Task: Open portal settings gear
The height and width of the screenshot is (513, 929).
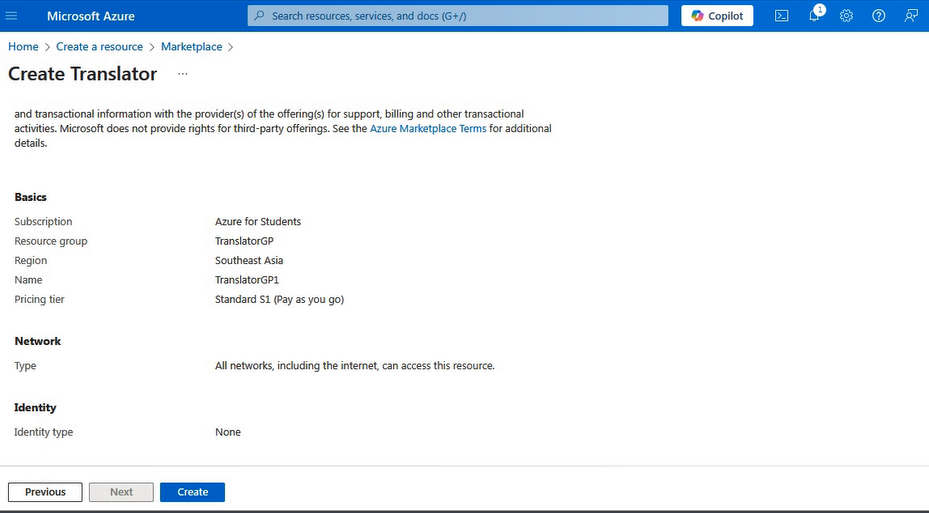Action: (846, 16)
